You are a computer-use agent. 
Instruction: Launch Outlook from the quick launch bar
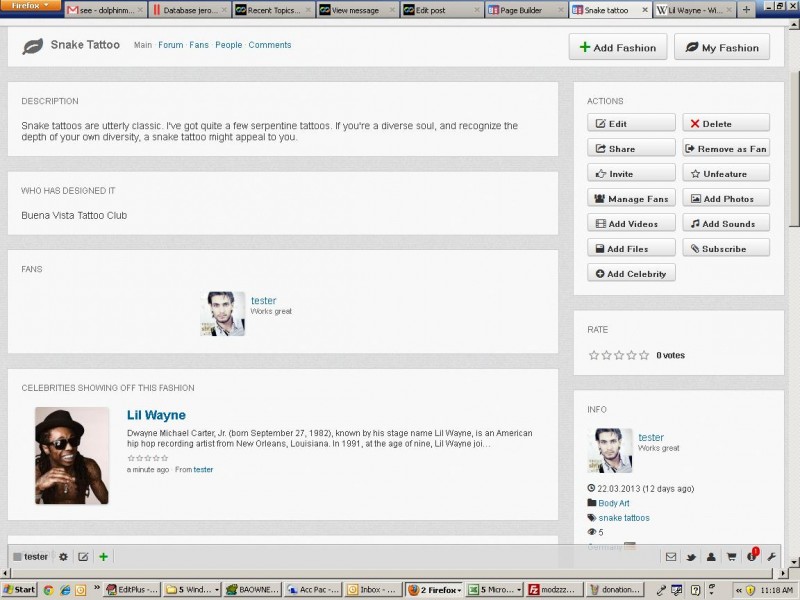(81, 590)
